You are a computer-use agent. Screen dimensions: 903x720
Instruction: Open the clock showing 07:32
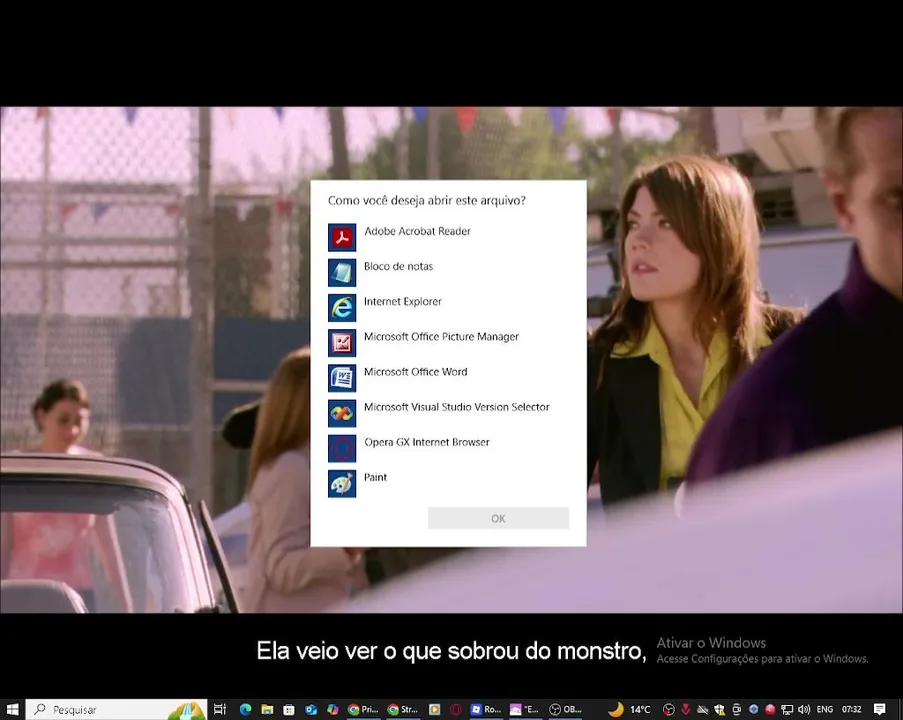(x=852, y=709)
